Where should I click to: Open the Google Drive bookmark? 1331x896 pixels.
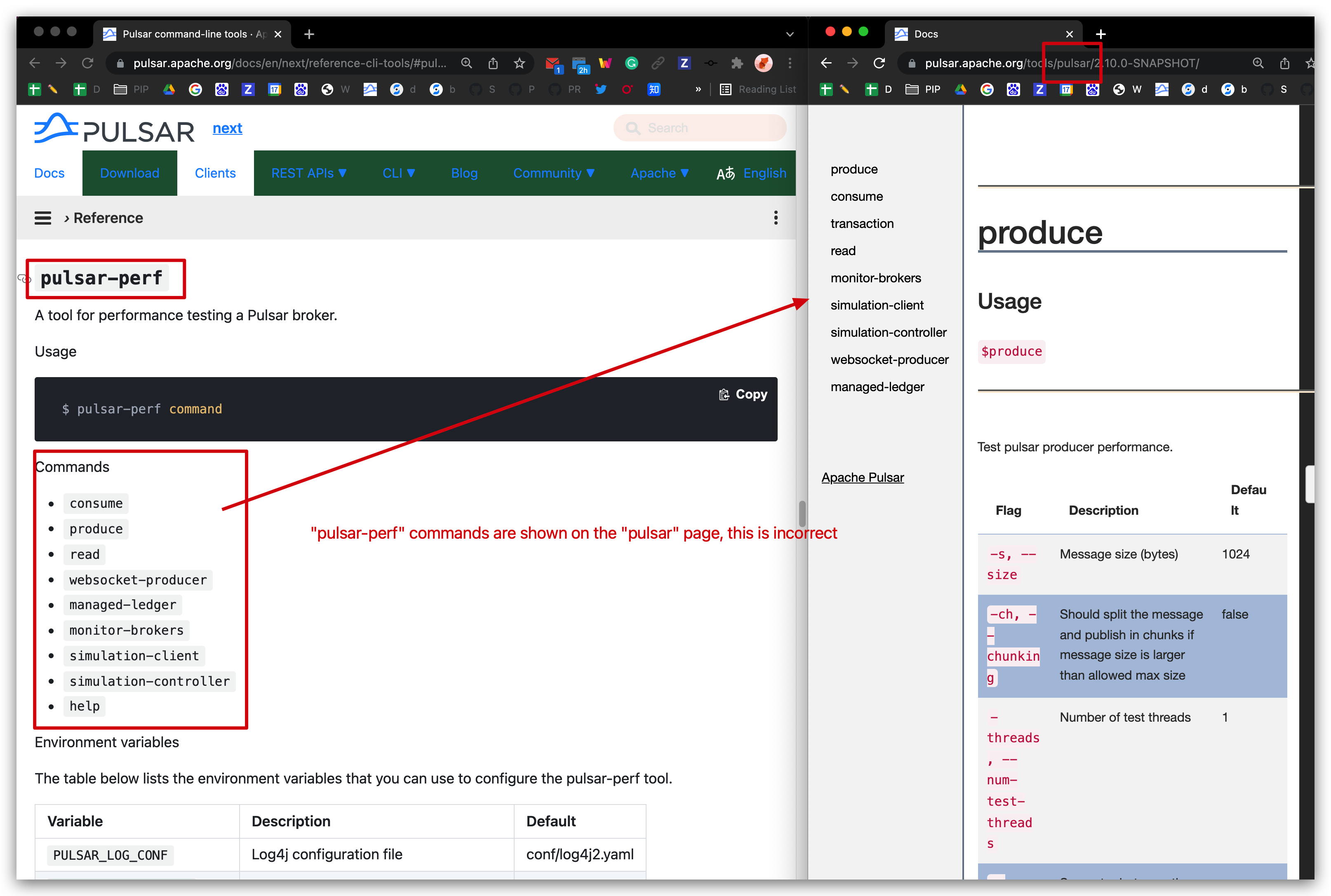169,90
